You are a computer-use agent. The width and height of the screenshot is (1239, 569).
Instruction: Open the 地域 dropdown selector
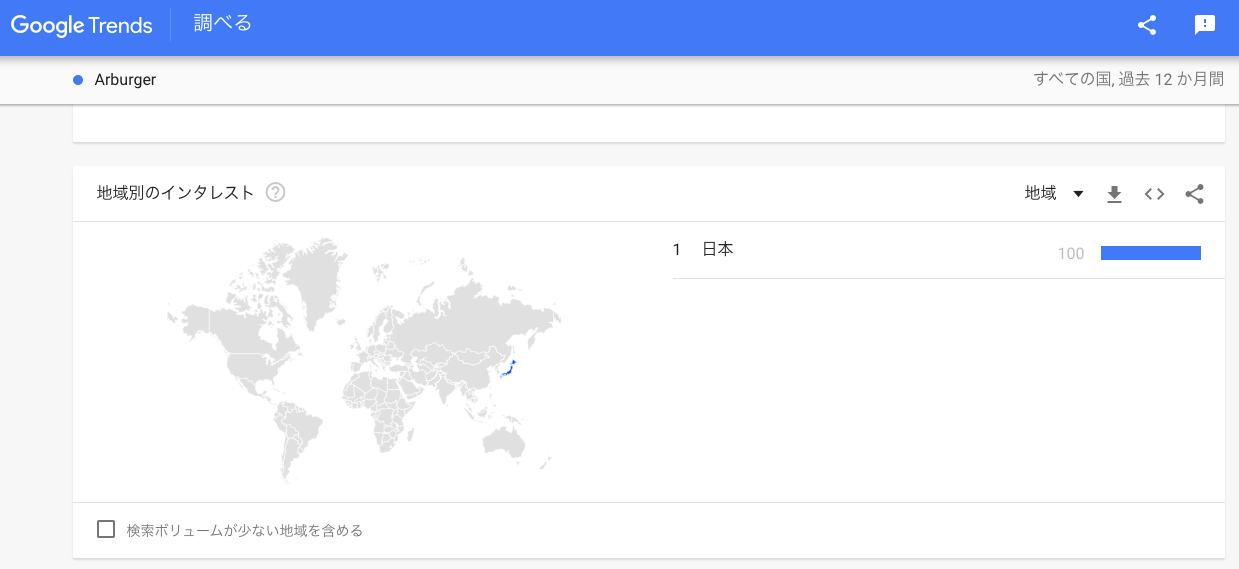tap(1054, 193)
